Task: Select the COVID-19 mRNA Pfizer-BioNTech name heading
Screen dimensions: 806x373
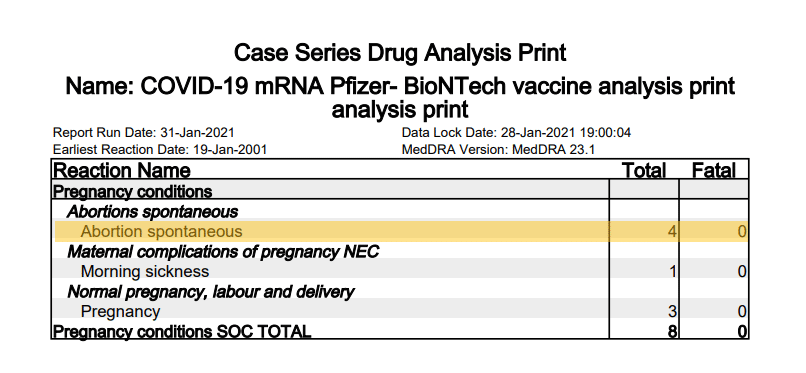Action: point(400,98)
